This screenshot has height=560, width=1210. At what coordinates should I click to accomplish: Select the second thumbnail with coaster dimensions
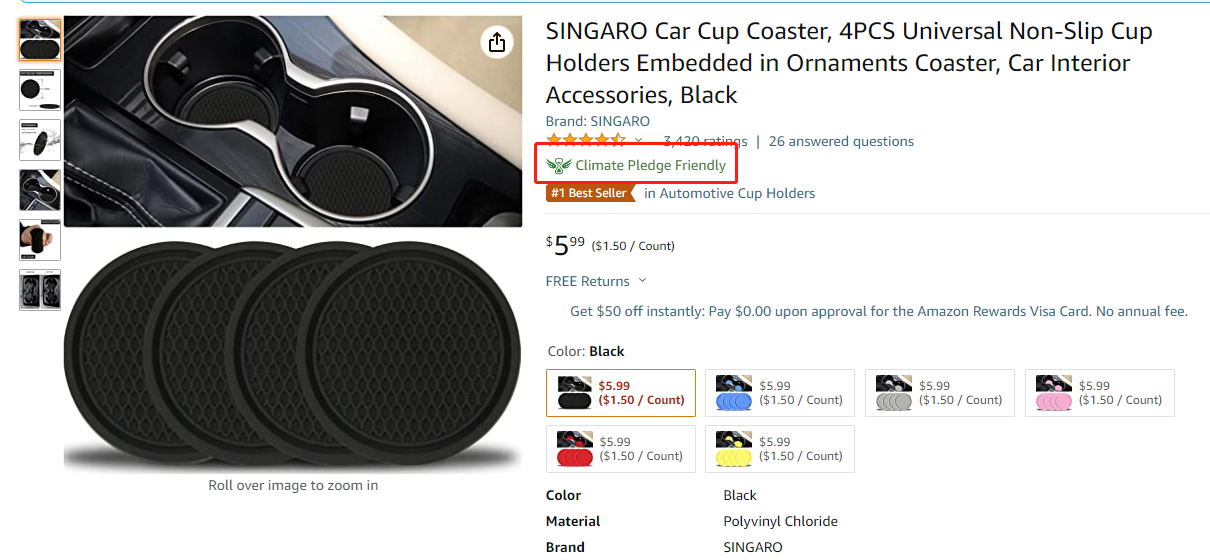tap(40, 90)
